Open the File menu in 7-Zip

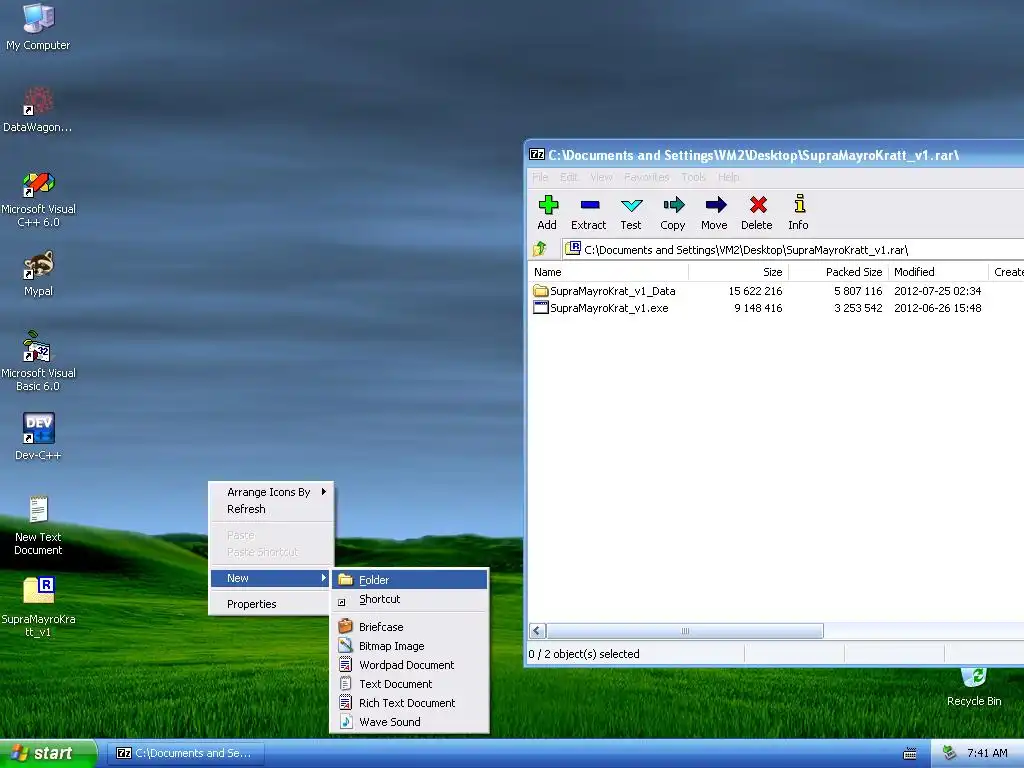pyautogui.click(x=540, y=177)
